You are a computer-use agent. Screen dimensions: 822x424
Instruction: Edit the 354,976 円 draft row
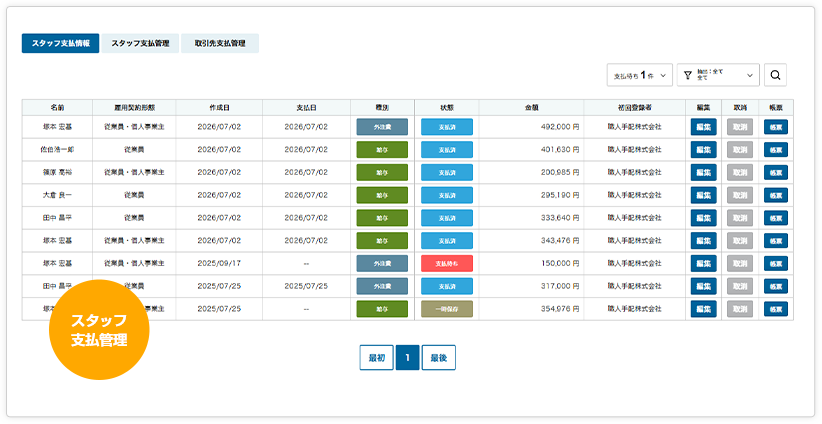[704, 309]
